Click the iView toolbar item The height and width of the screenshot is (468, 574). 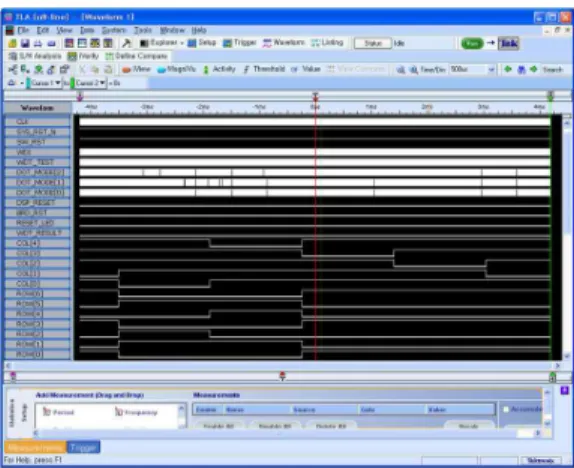coord(136,69)
